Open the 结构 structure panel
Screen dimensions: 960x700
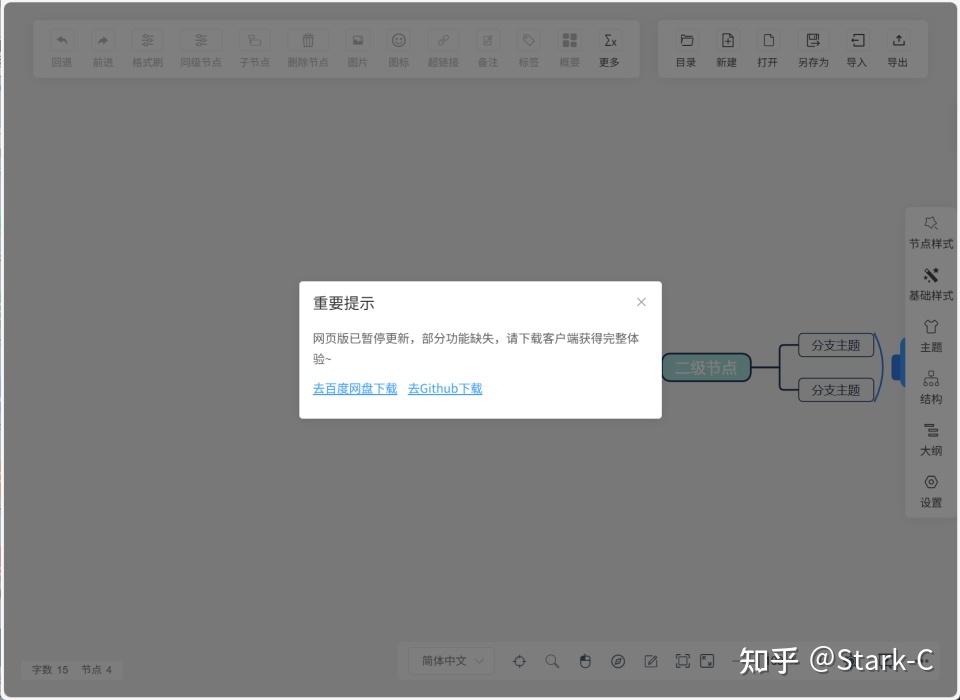[x=931, y=387]
